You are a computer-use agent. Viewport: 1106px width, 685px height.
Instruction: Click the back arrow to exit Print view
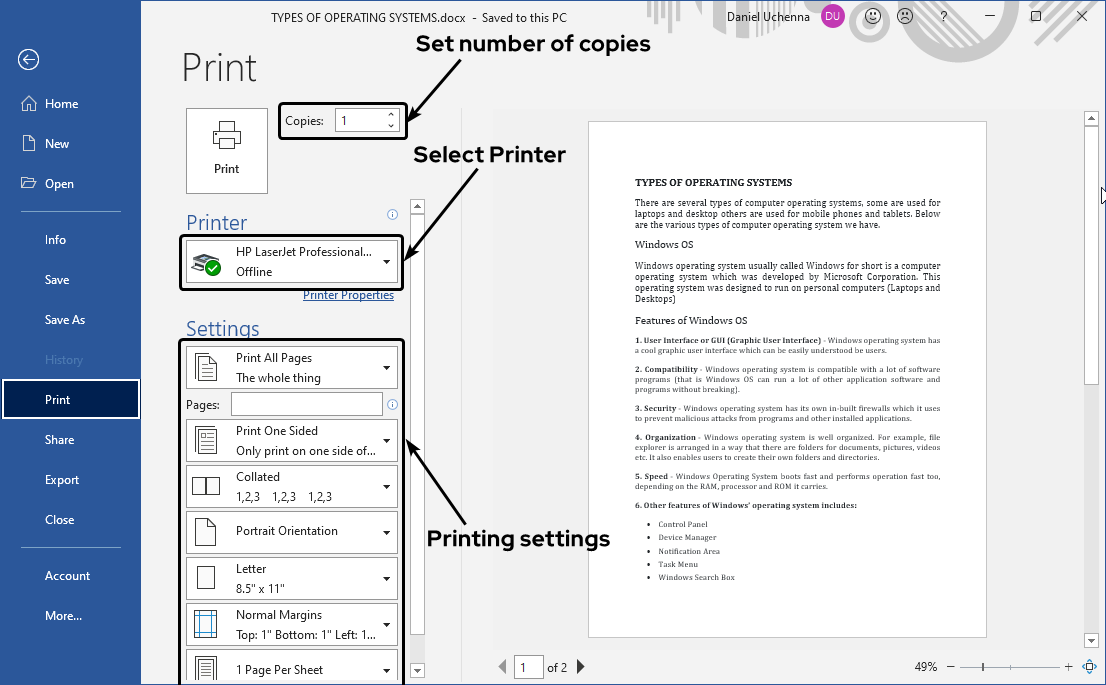(x=28, y=60)
